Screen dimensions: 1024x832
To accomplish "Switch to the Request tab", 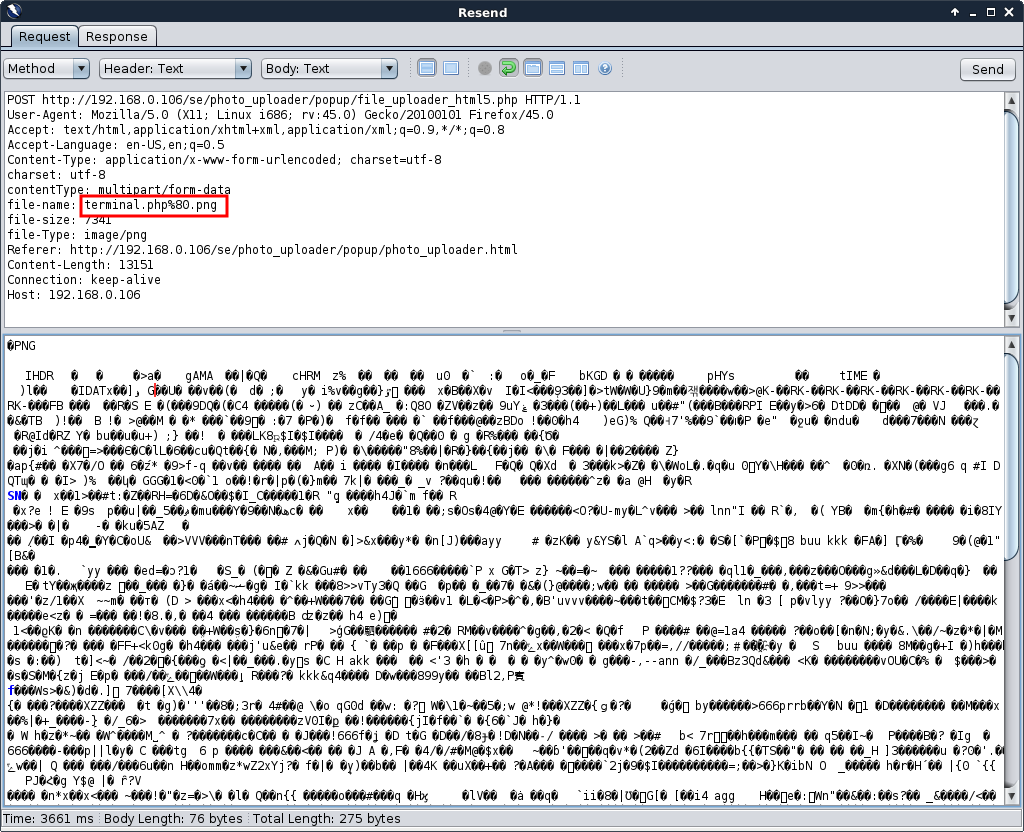I will click(44, 37).
